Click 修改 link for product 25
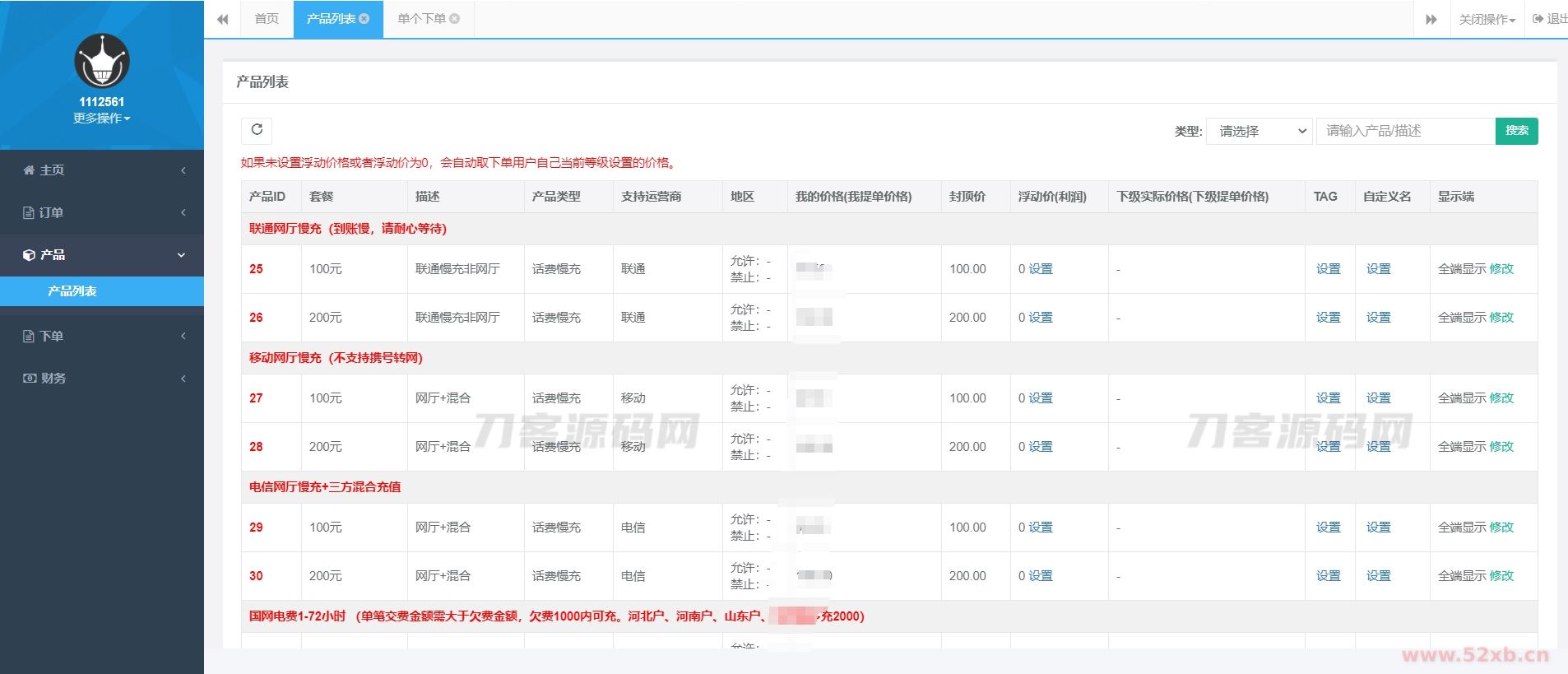The width and height of the screenshot is (1568, 674). coord(1501,269)
